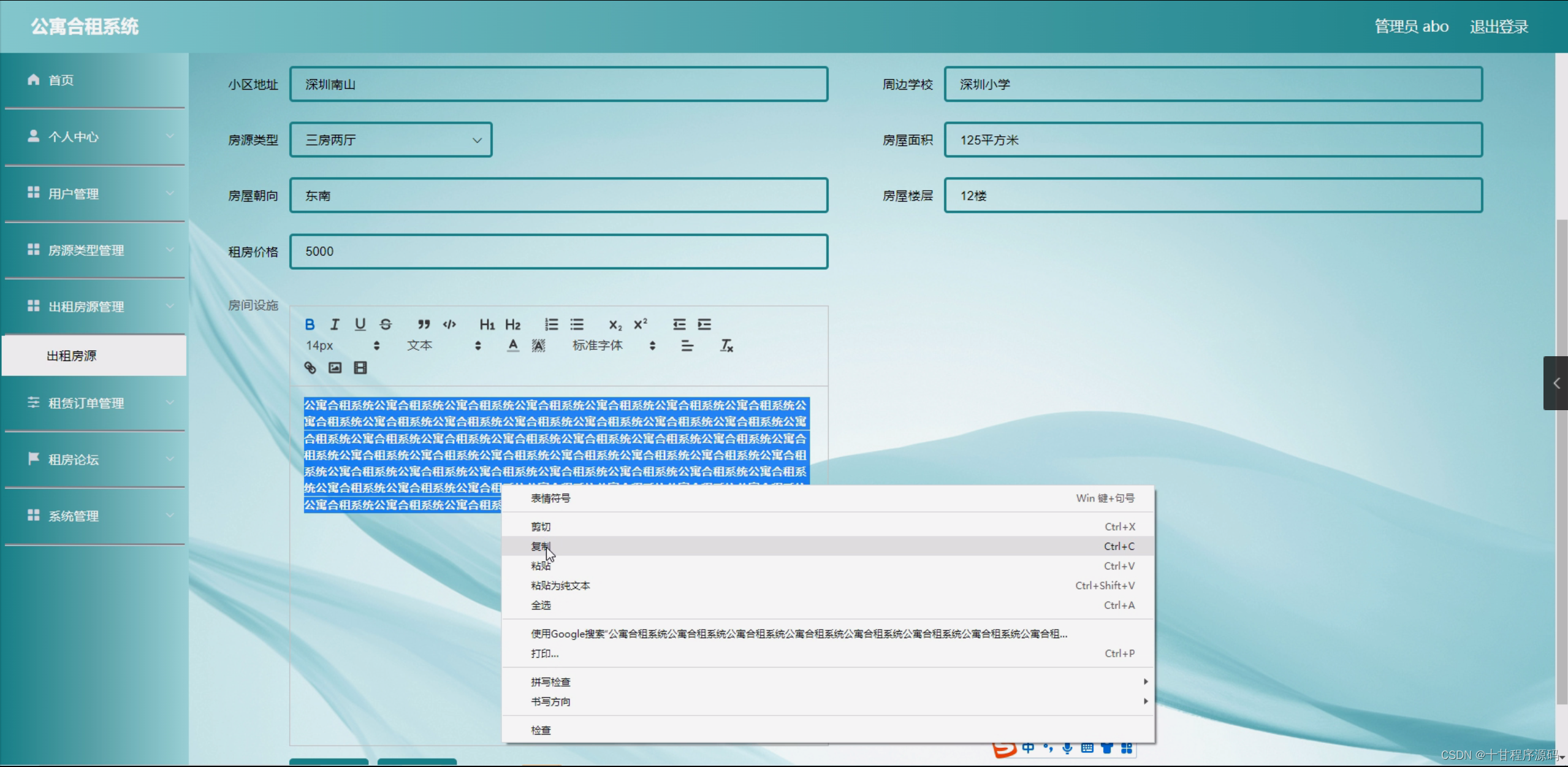Apply superscript formatting
Image resolution: width=1568 pixels, height=767 pixels.
(x=641, y=324)
